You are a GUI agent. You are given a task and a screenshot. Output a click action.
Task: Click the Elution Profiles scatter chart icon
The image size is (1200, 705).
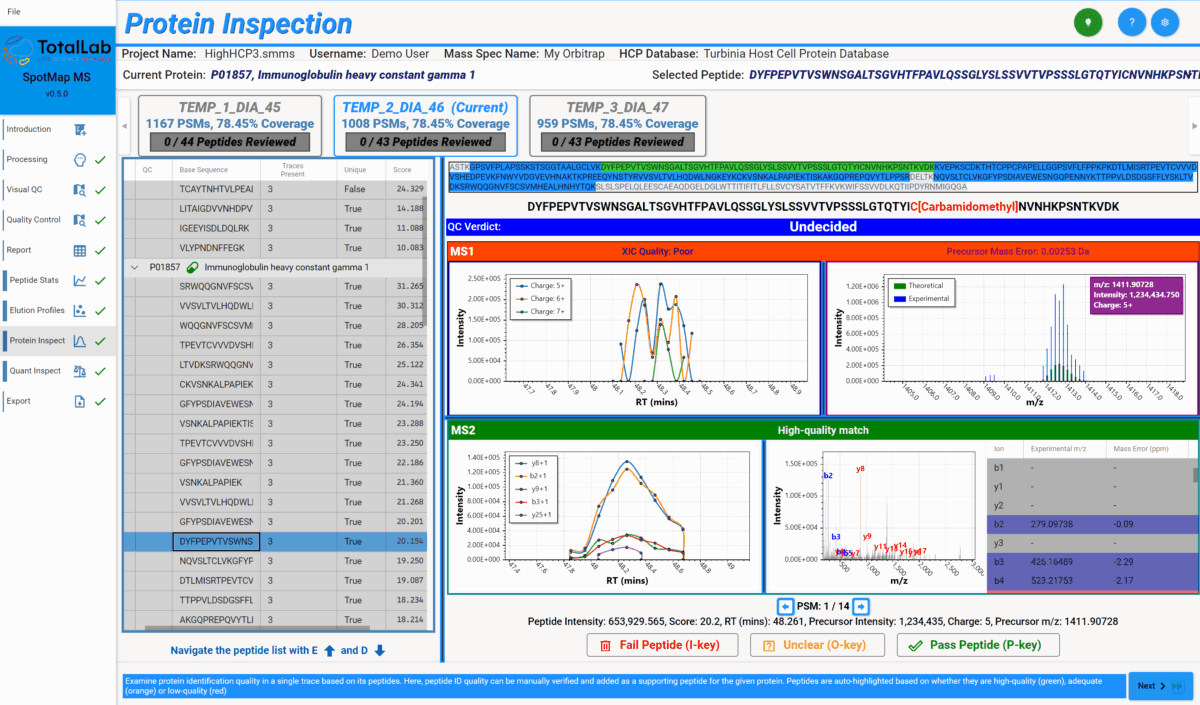[x=80, y=311]
